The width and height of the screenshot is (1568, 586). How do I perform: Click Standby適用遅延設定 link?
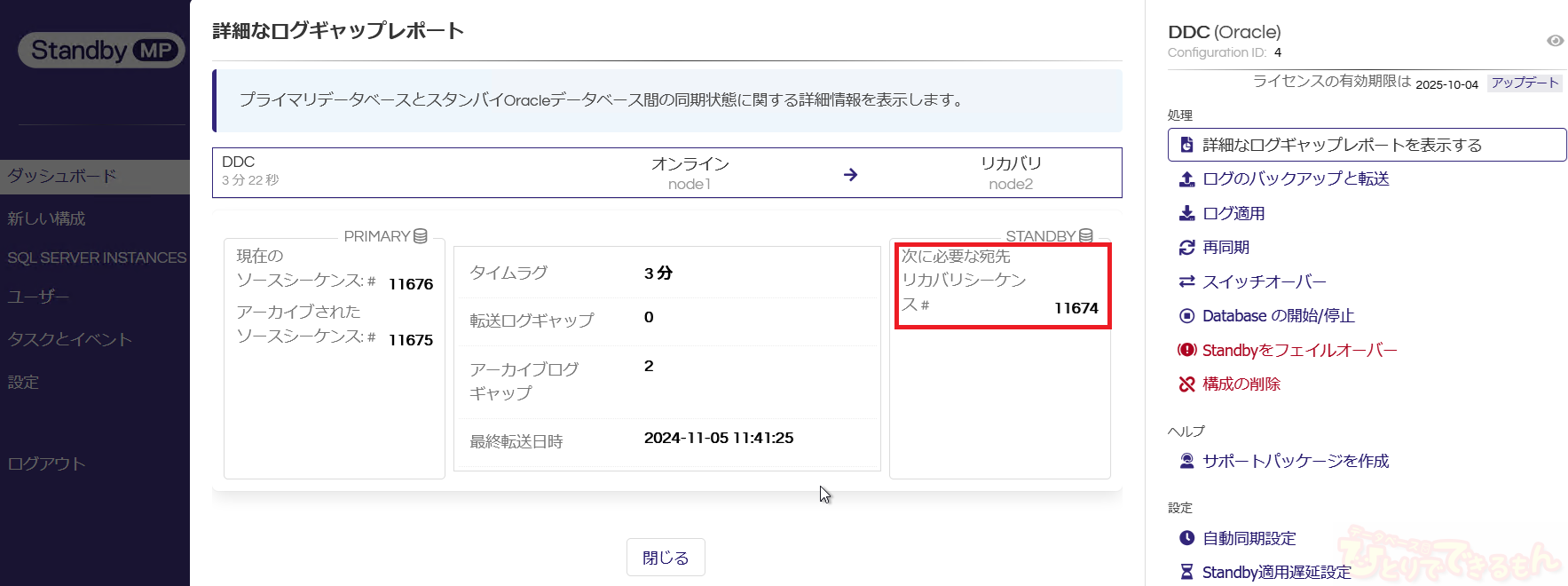click(1276, 572)
